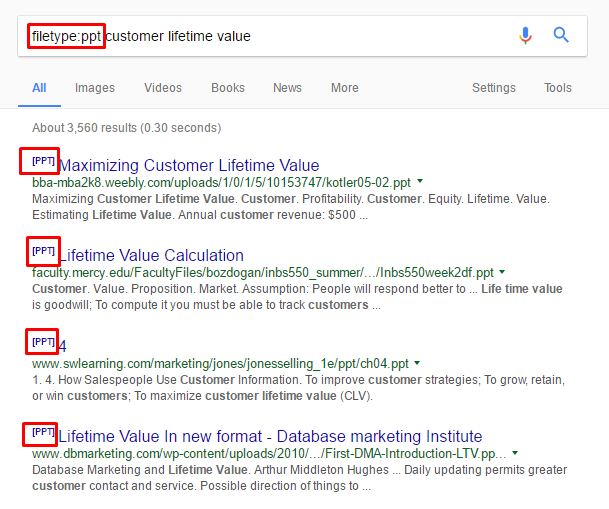The image size is (609, 509).
Task: Click the www.swlearning.com URL text
Action: 220,363
